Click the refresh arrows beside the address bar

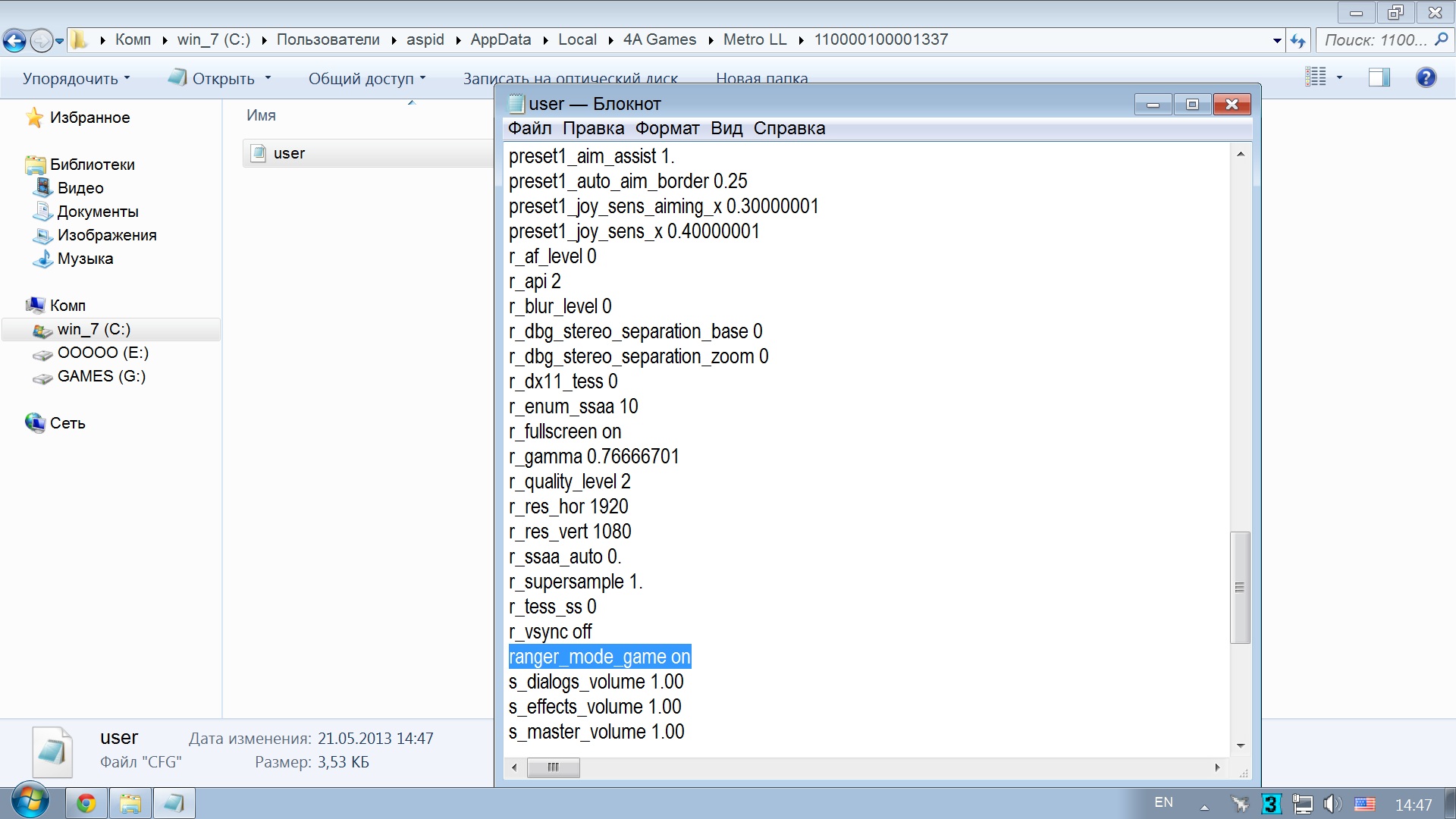(x=1298, y=41)
